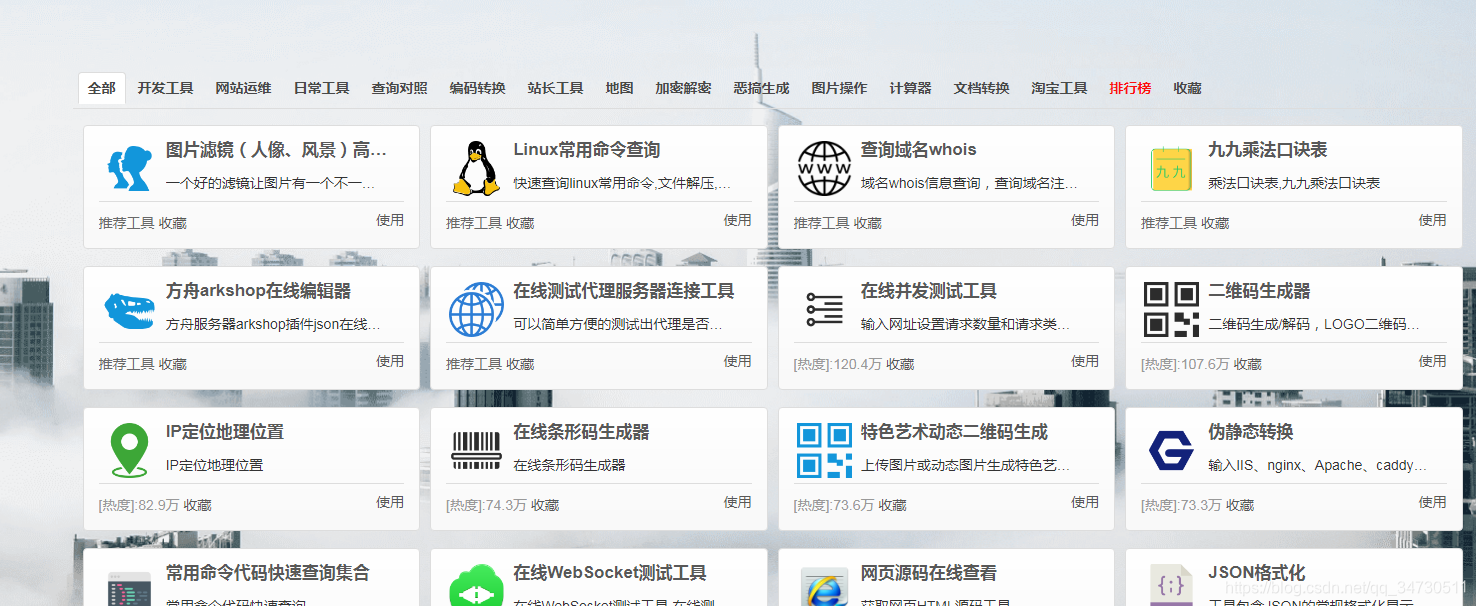Click 使用 on the 九九乘法口诀表 card
The image size is (1476, 606).
pos(1433,220)
